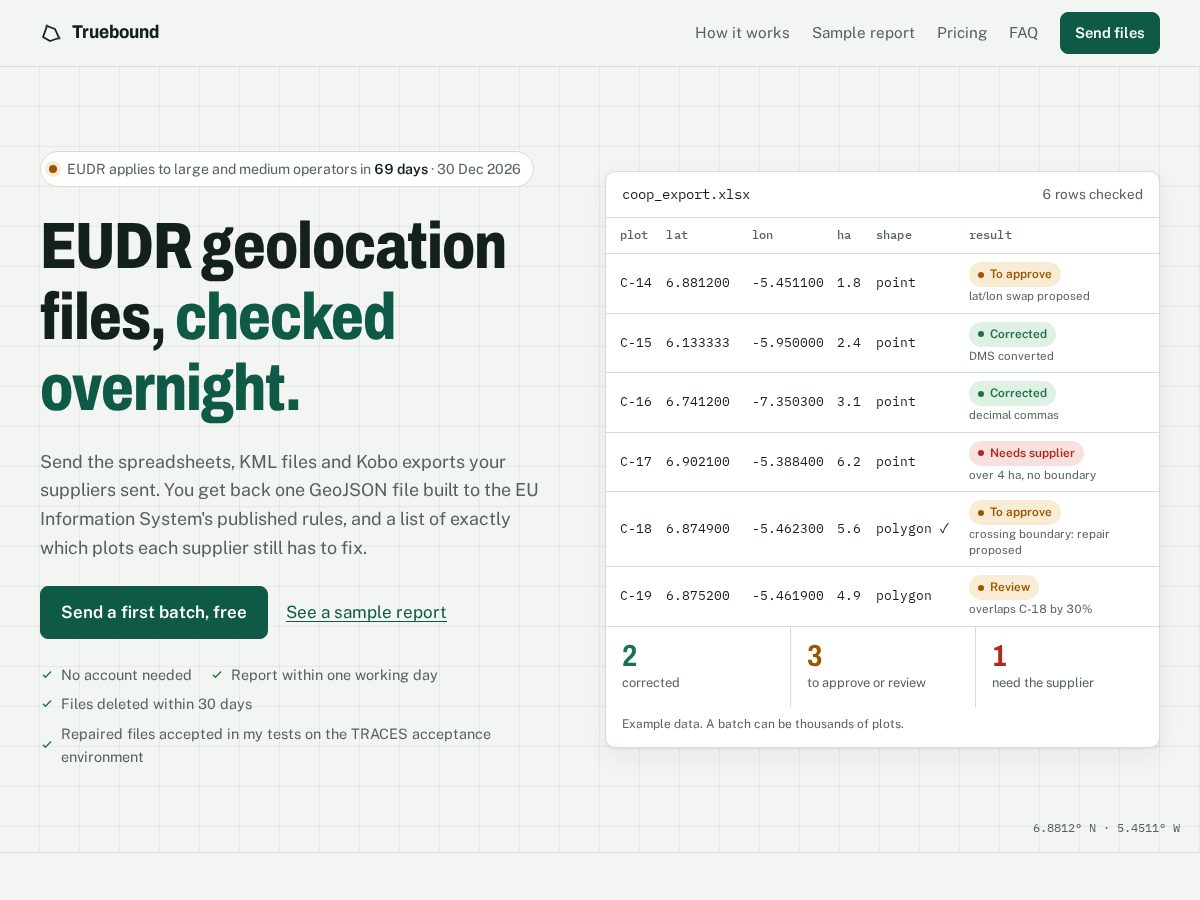Click the plot column header
The image size is (1200, 900).
pyautogui.click(x=634, y=235)
